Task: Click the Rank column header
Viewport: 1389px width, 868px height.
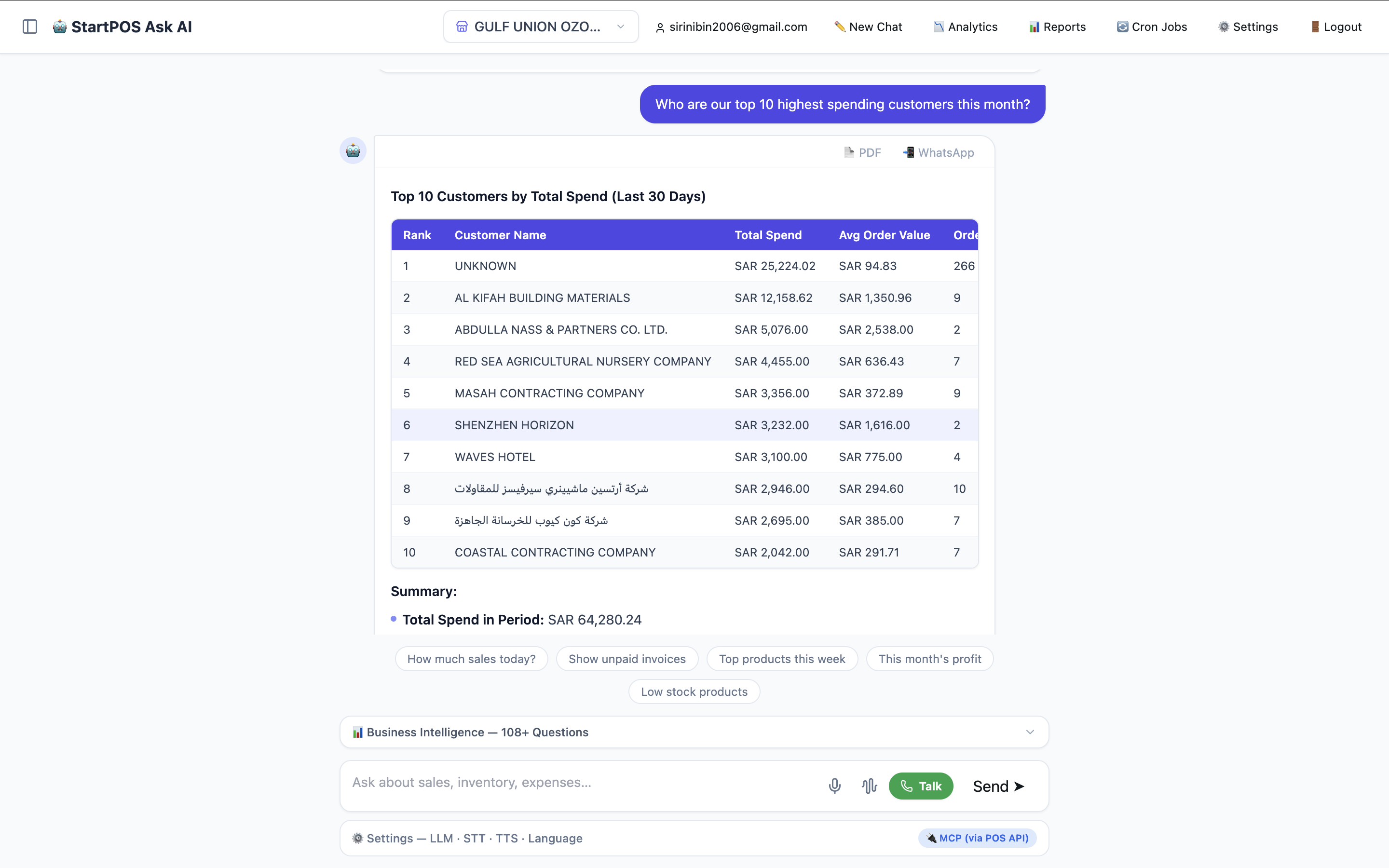Action: (417, 235)
